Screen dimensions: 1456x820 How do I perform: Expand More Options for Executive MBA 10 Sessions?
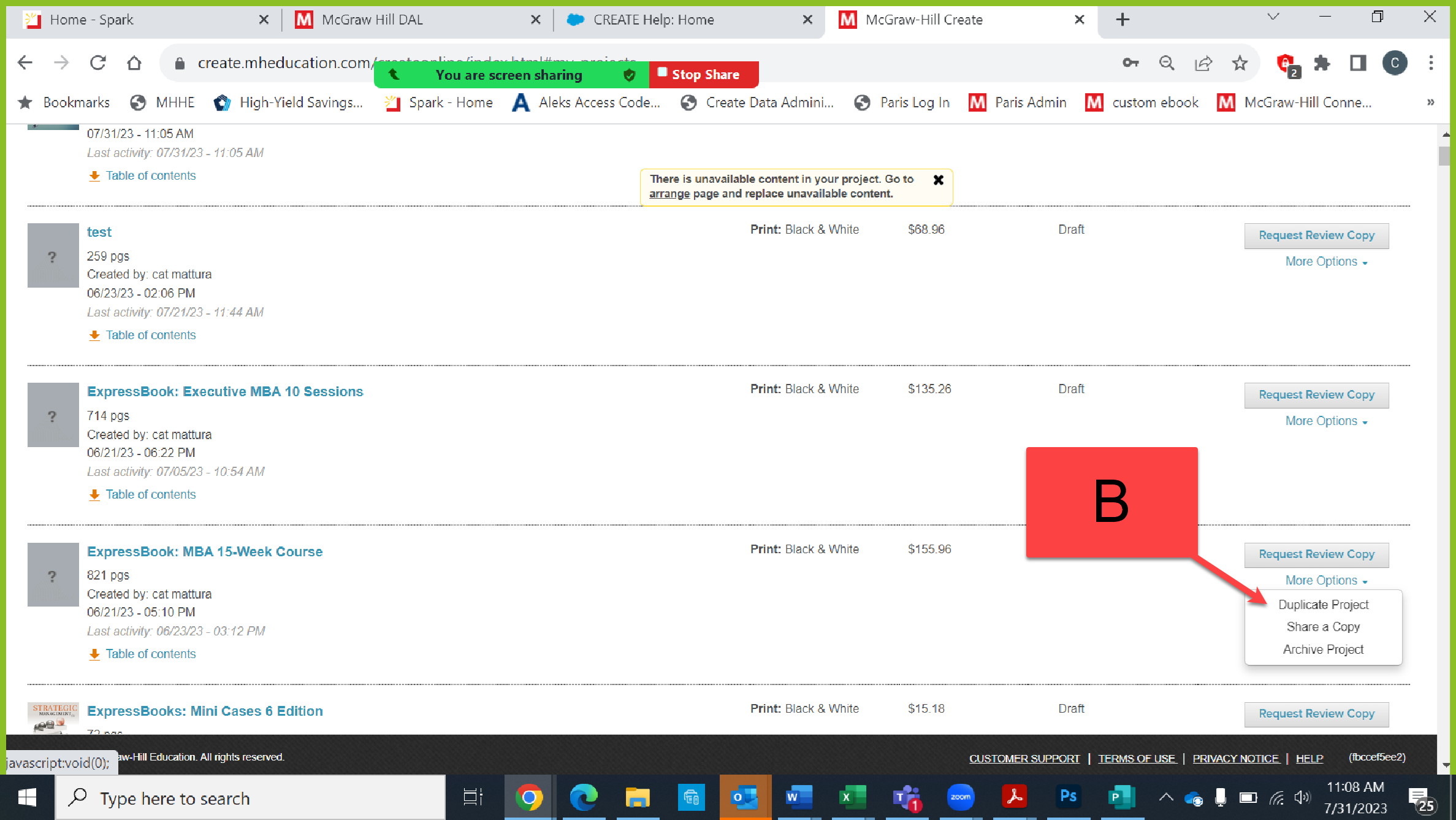[x=1326, y=421]
